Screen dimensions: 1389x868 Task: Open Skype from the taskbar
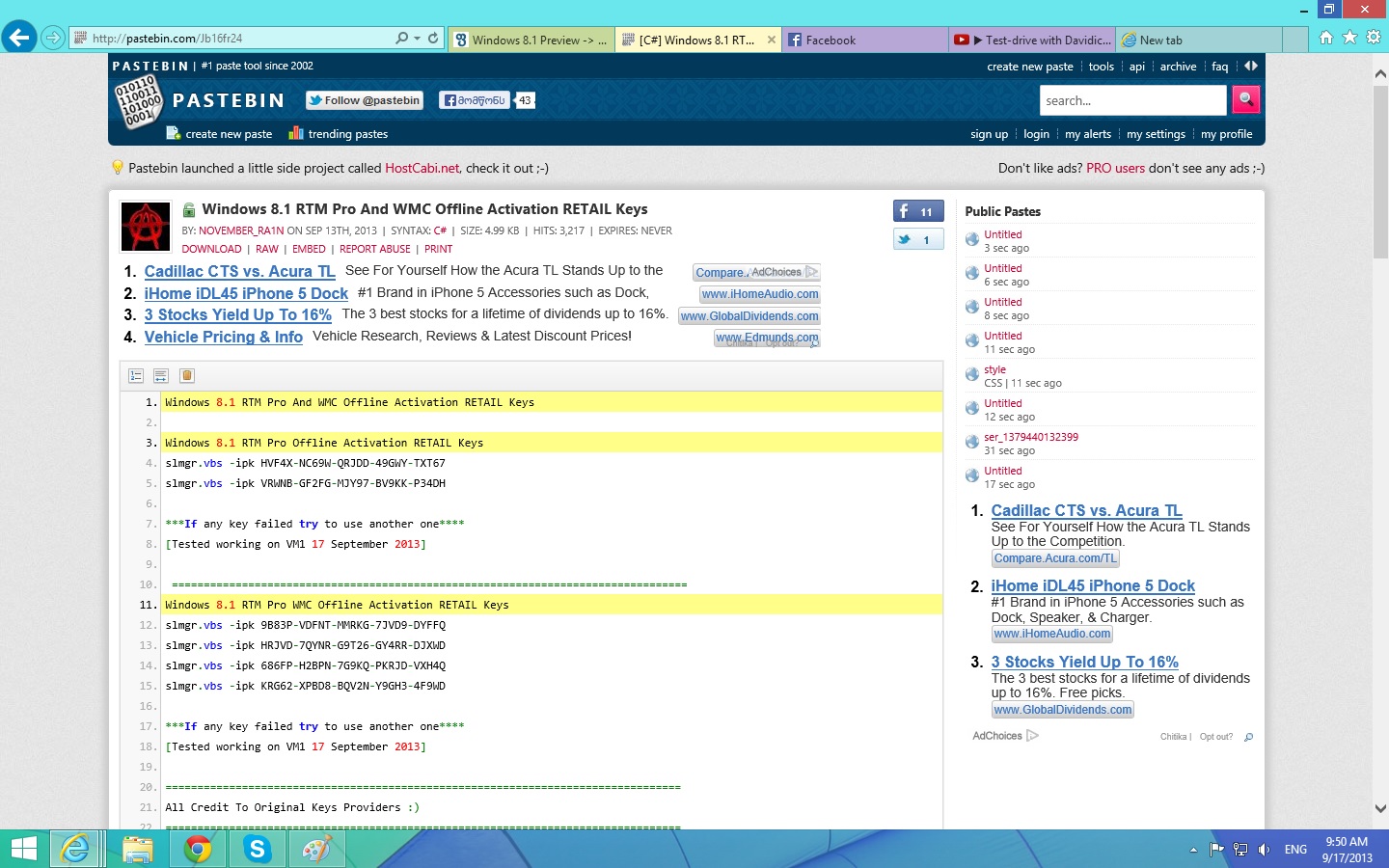click(257, 849)
